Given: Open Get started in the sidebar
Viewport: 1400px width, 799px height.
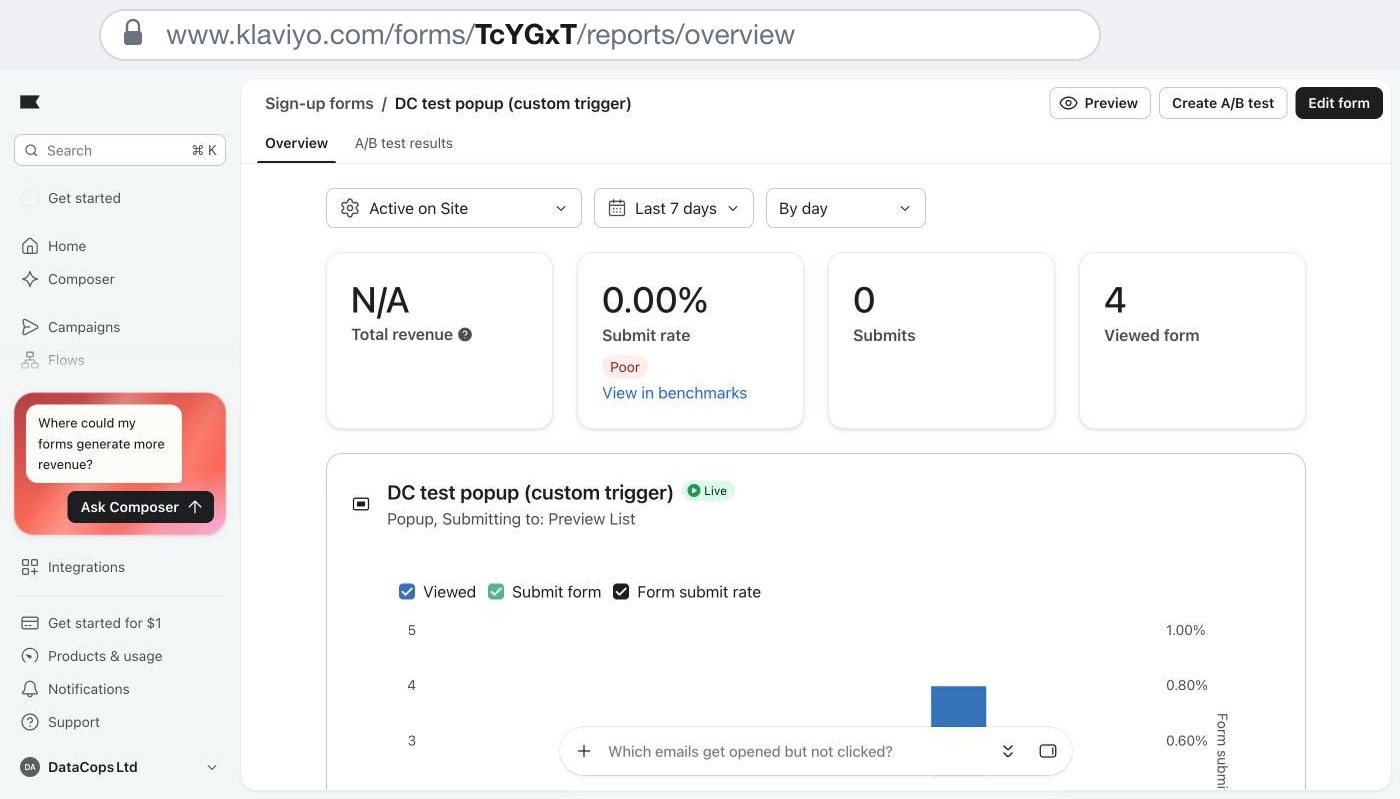Looking at the screenshot, I should (84, 198).
